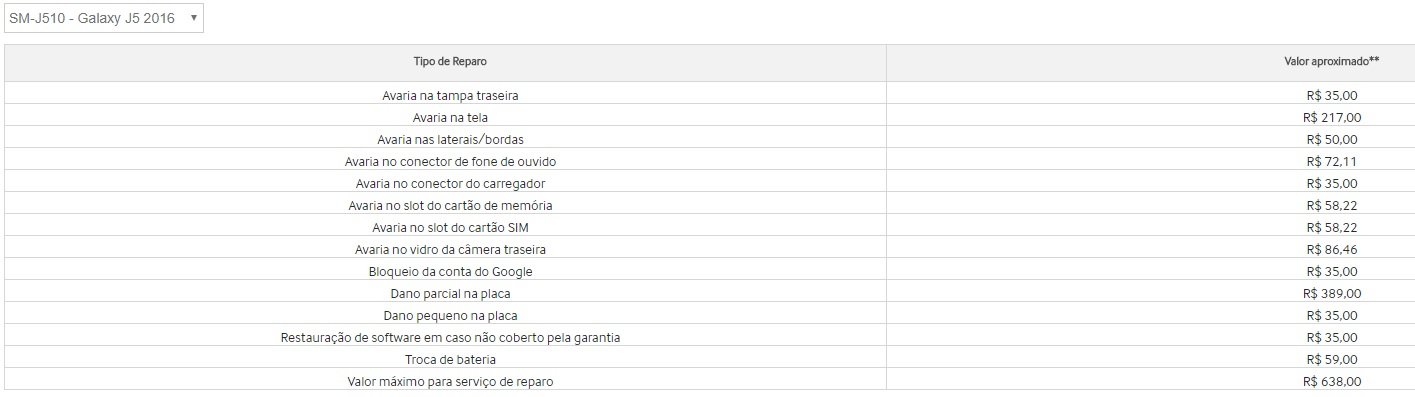Select Avaria no conector do carregador row
This screenshot has height=397, width=1415.
(709, 183)
